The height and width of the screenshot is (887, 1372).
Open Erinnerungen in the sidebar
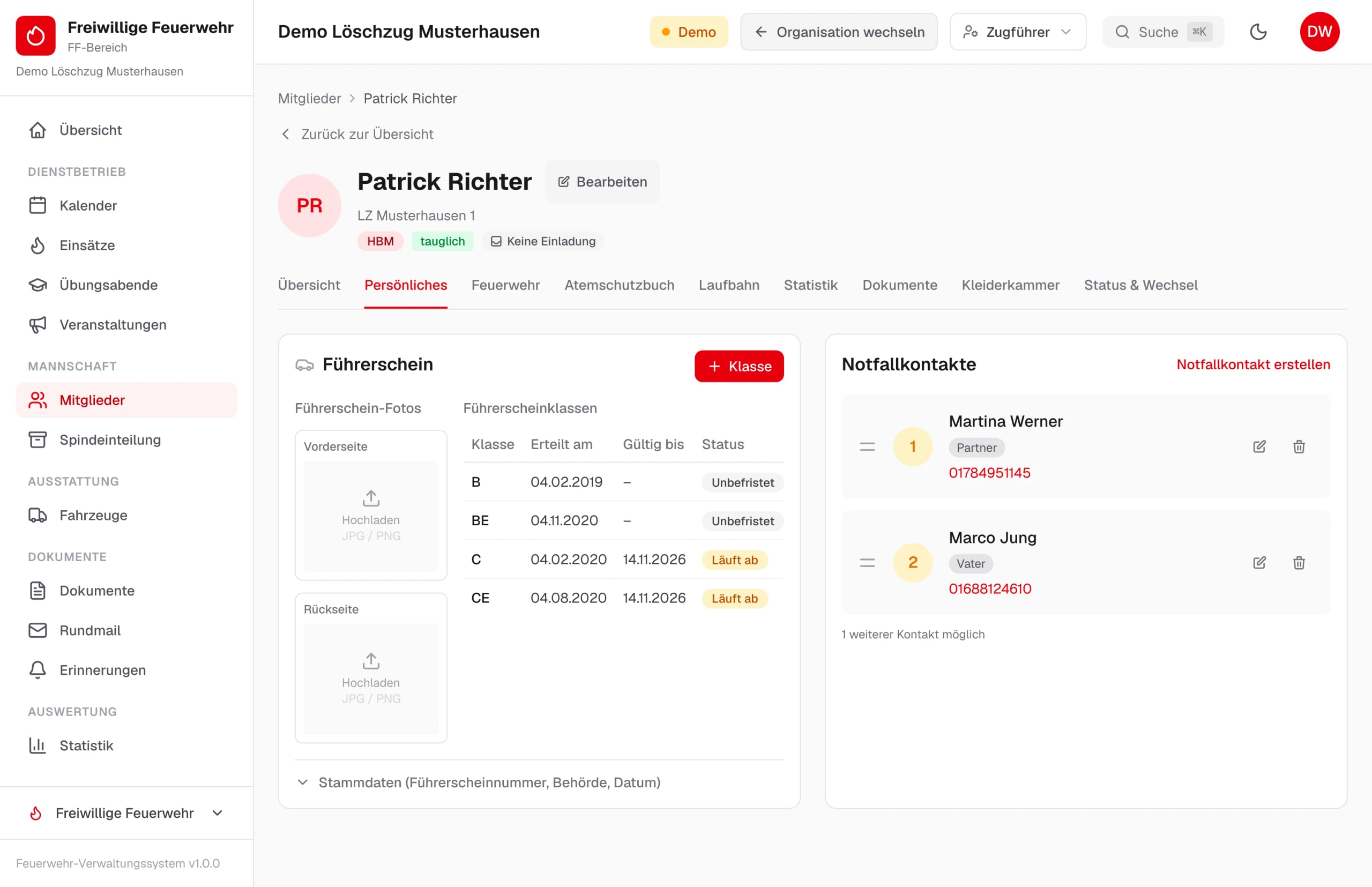click(x=126, y=670)
